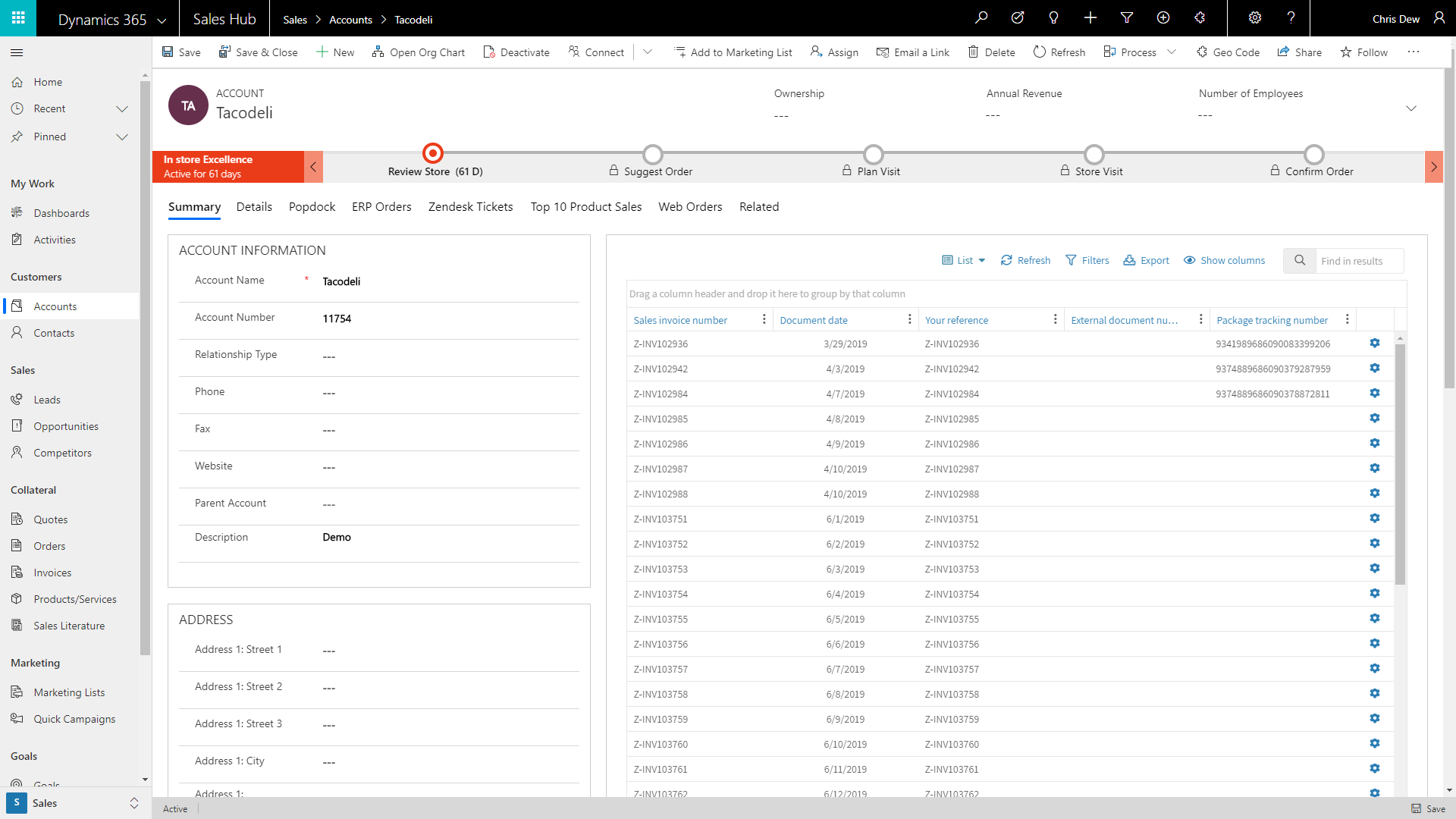1456x819 pixels.
Task: Open Org Chart command
Action: (x=419, y=52)
